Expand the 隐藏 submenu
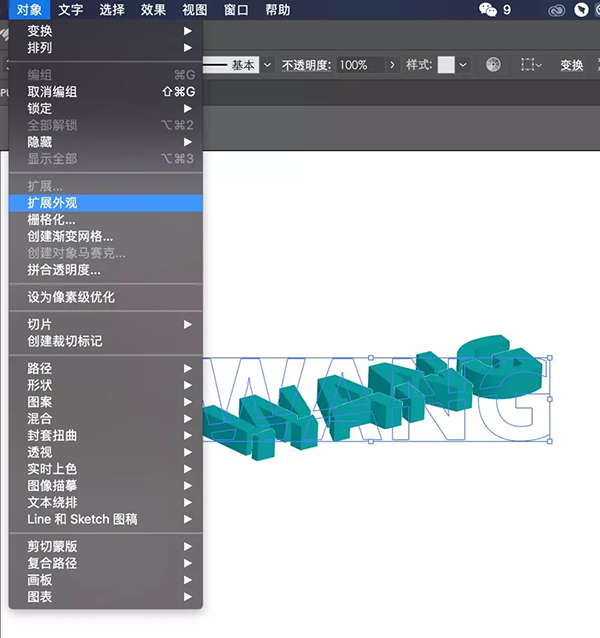The image size is (600, 638). pyautogui.click(x=105, y=142)
